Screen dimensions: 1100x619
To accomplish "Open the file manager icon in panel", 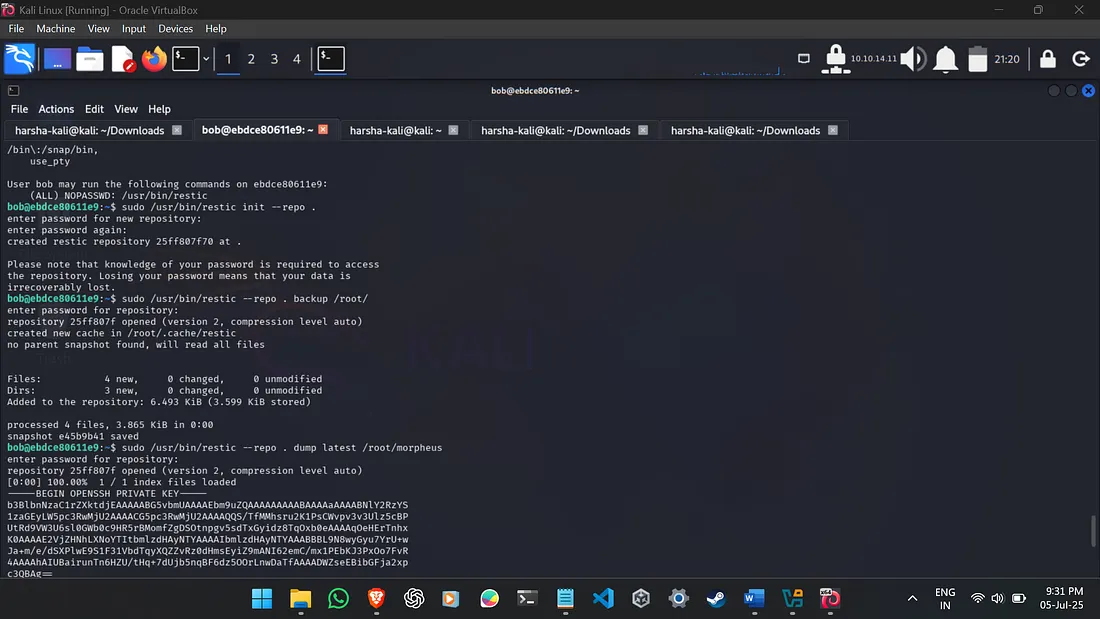I will coord(88,58).
